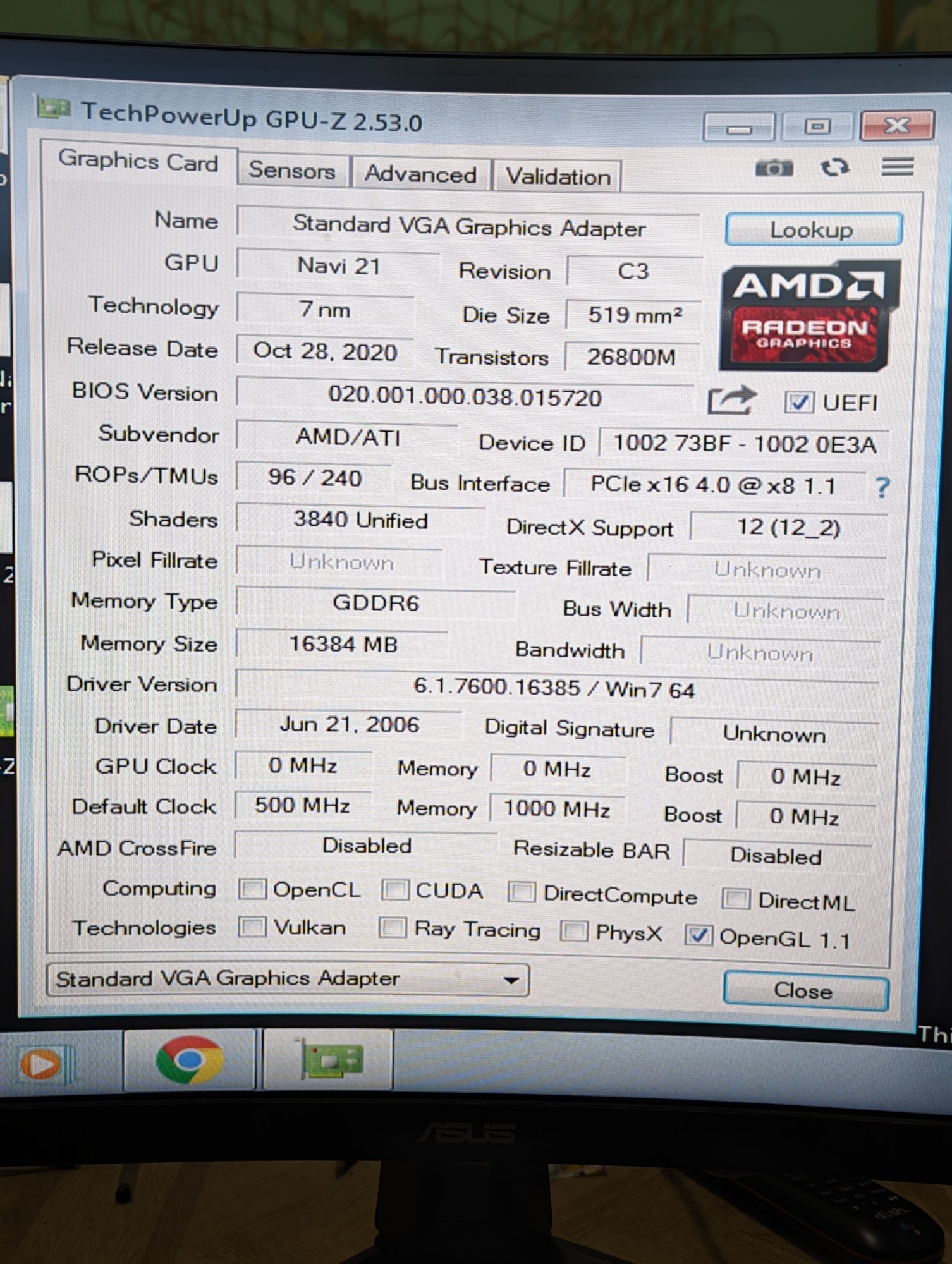The width and height of the screenshot is (952, 1264).
Task: Click the Name field value
Action: coord(468,226)
